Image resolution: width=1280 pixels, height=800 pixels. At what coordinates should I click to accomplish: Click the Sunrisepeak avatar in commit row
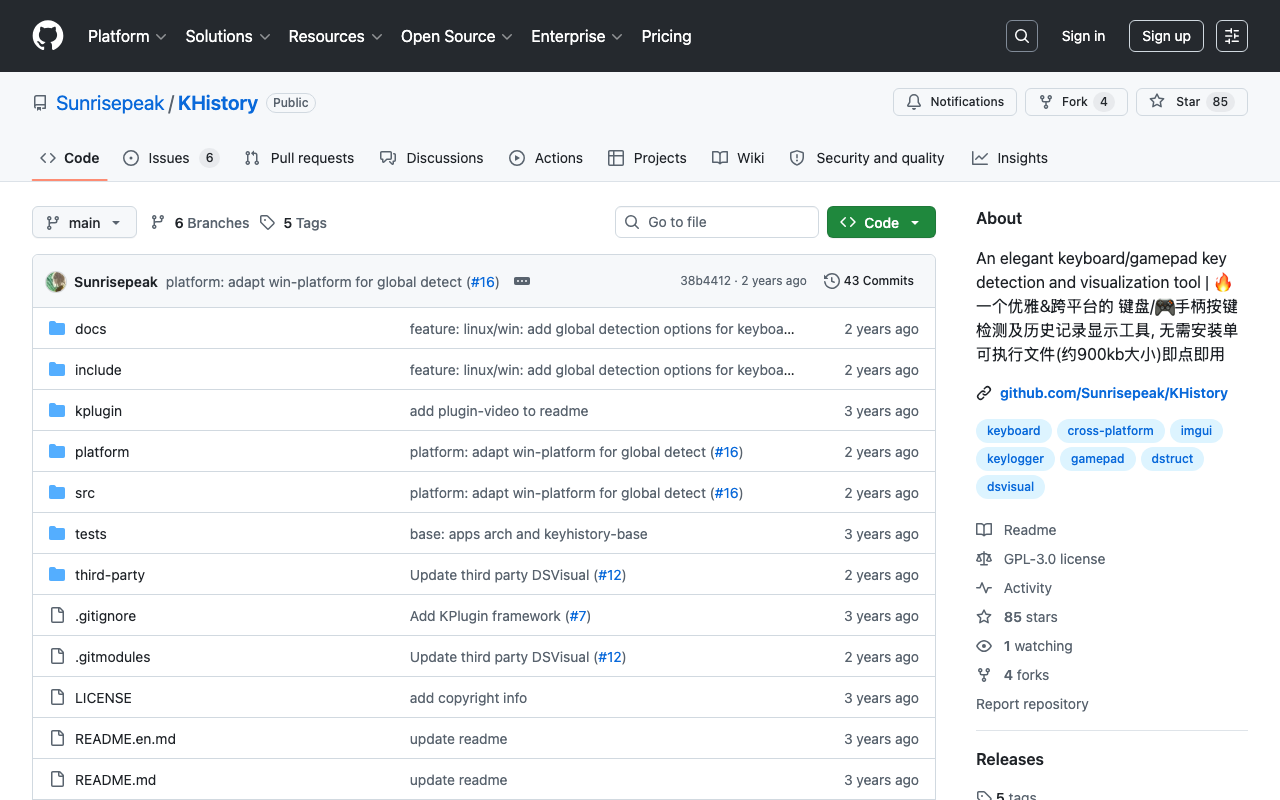click(56, 282)
